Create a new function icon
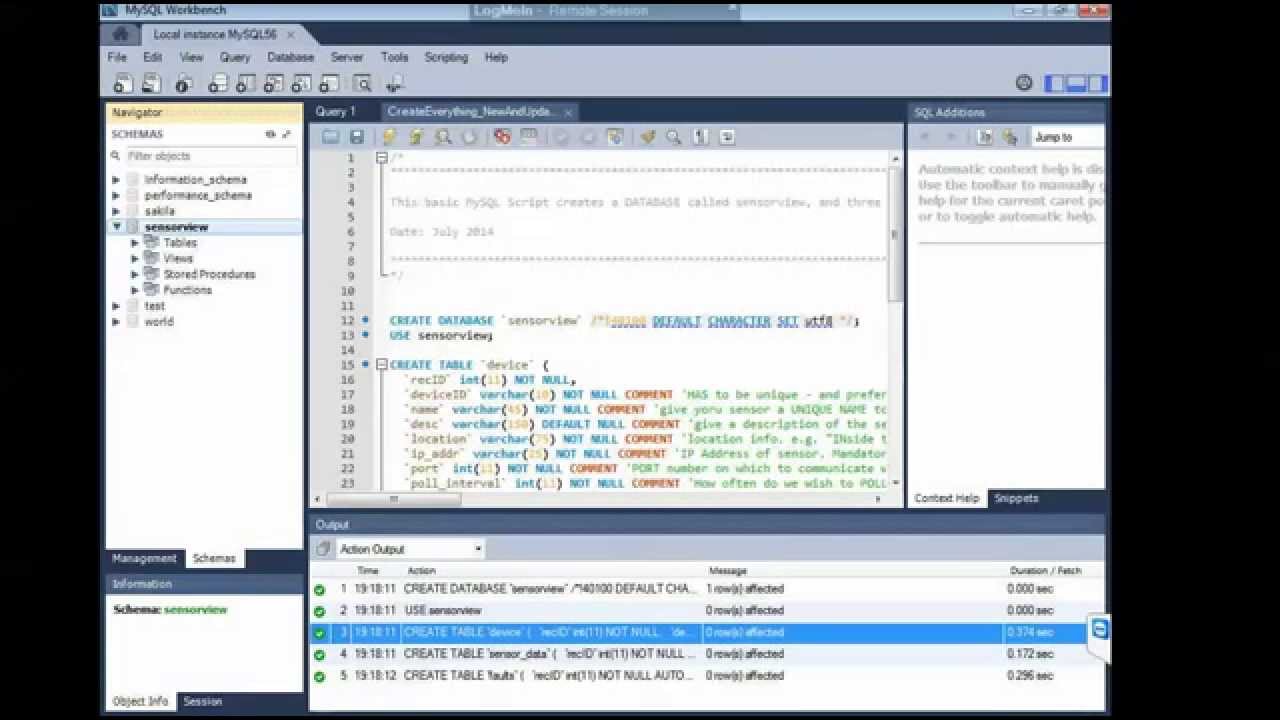This screenshot has width=1280, height=720. tap(329, 84)
